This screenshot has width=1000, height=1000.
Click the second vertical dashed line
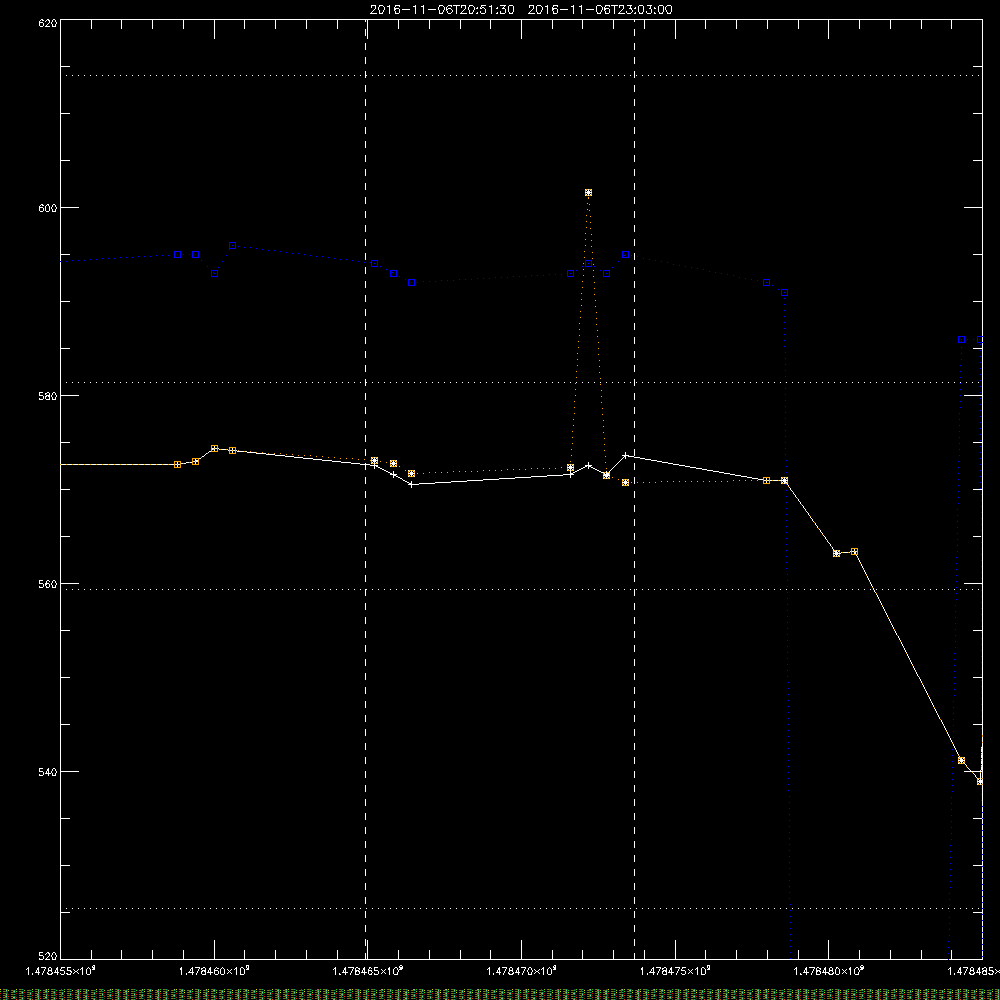(635, 488)
